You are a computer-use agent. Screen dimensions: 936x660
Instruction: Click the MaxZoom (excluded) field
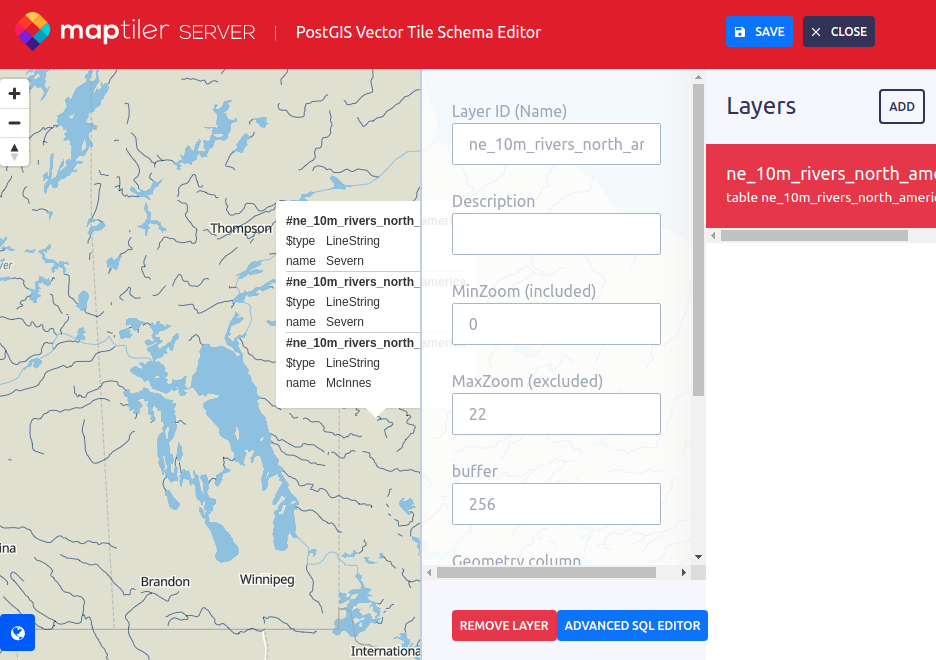556,414
